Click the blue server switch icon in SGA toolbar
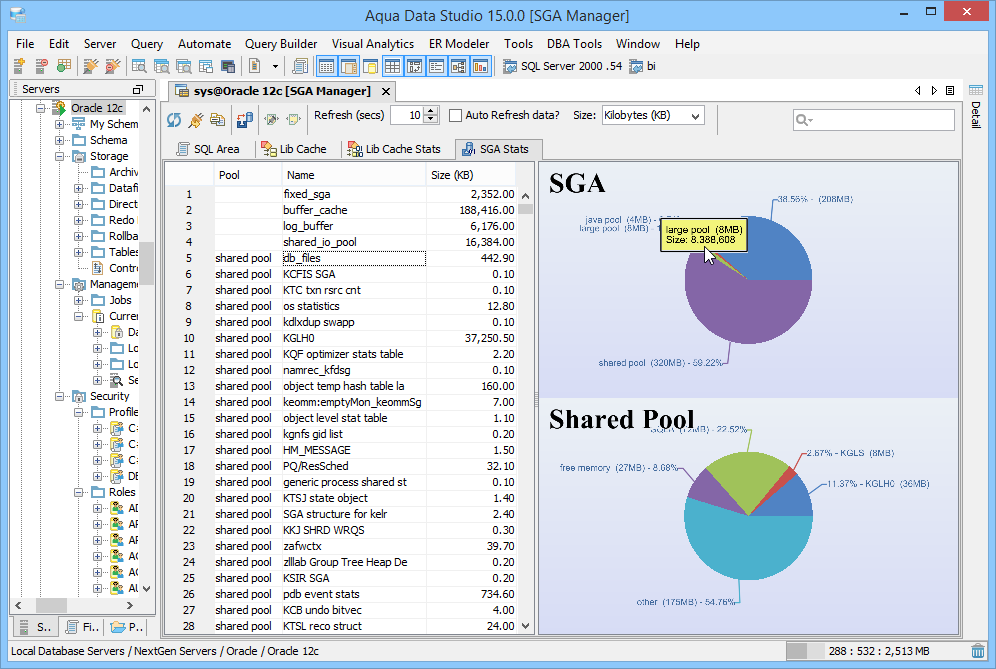The image size is (996, 669). click(x=245, y=119)
